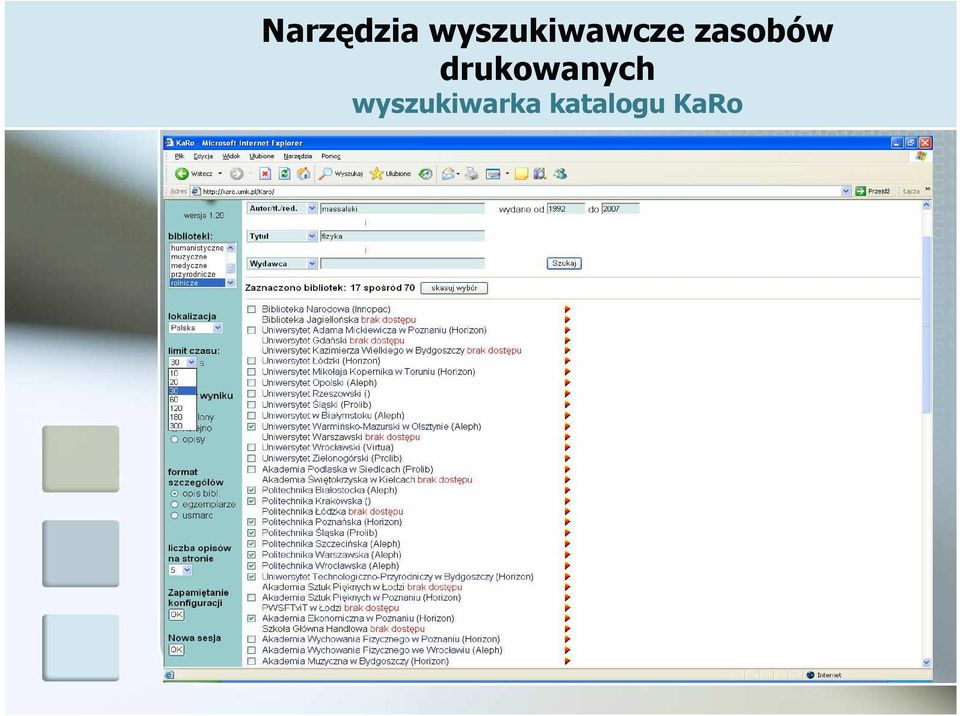Open the Home page icon

[x=304, y=174]
